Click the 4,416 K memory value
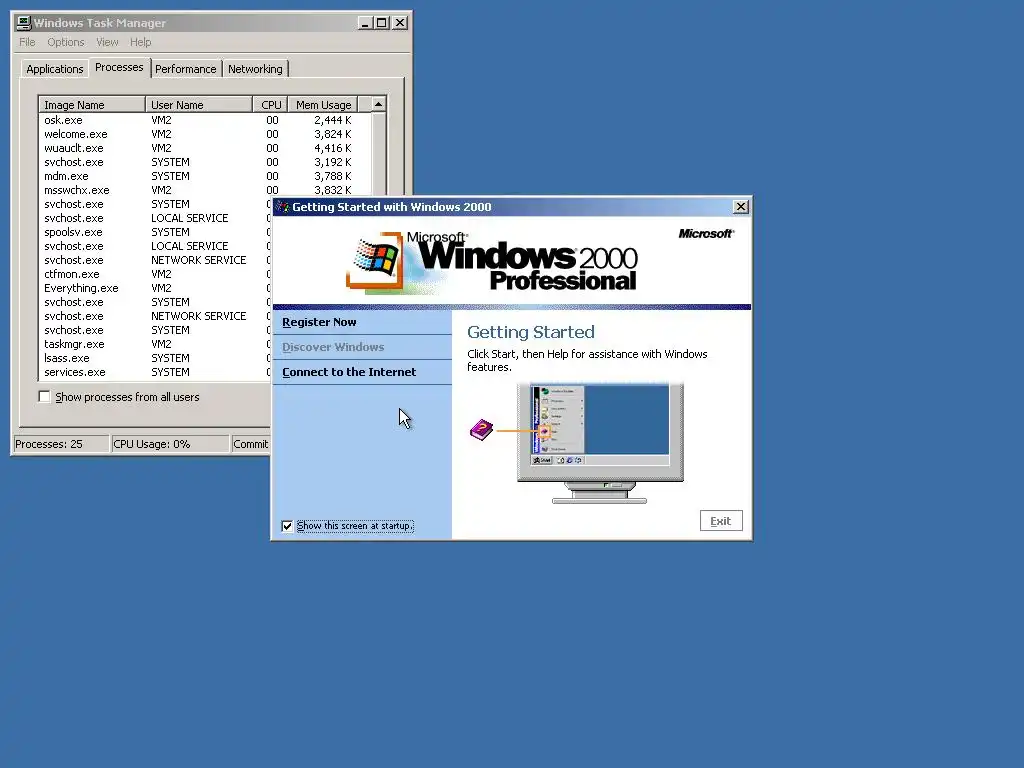 [x=332, y=148]
